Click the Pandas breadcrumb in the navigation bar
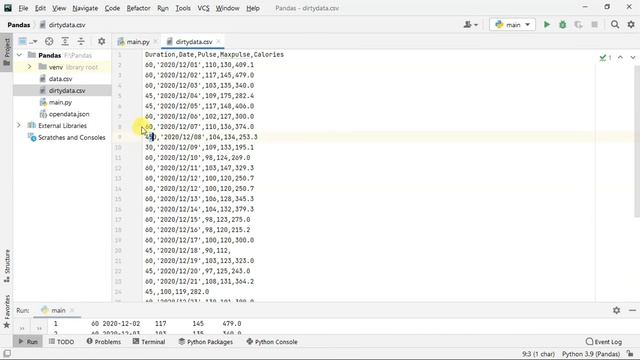Image resolution: width=640 pixels, height=360 pixels. (19, 25)
